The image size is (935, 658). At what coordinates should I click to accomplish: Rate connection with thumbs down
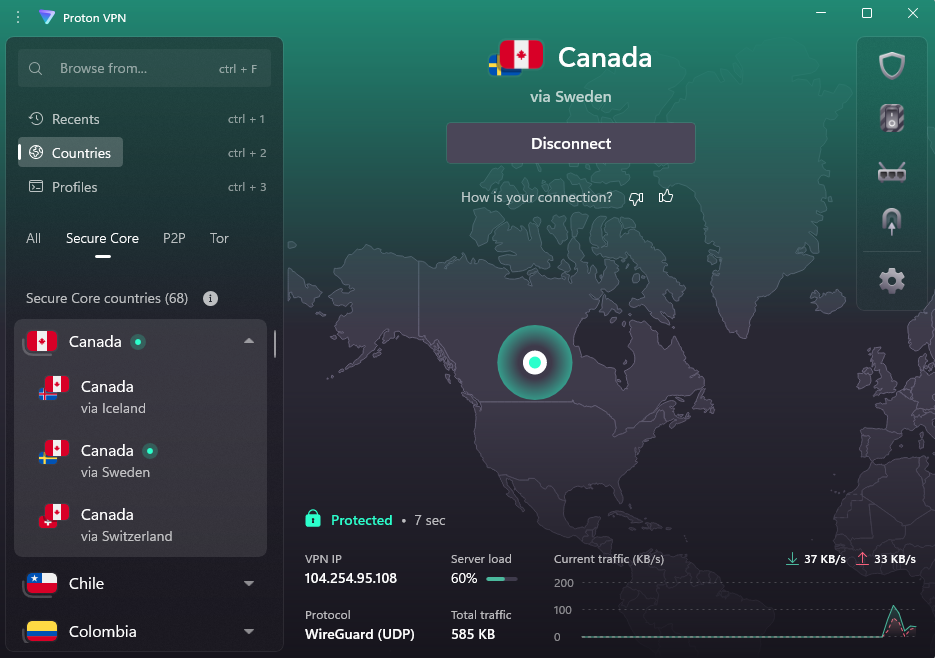[636, 198]
